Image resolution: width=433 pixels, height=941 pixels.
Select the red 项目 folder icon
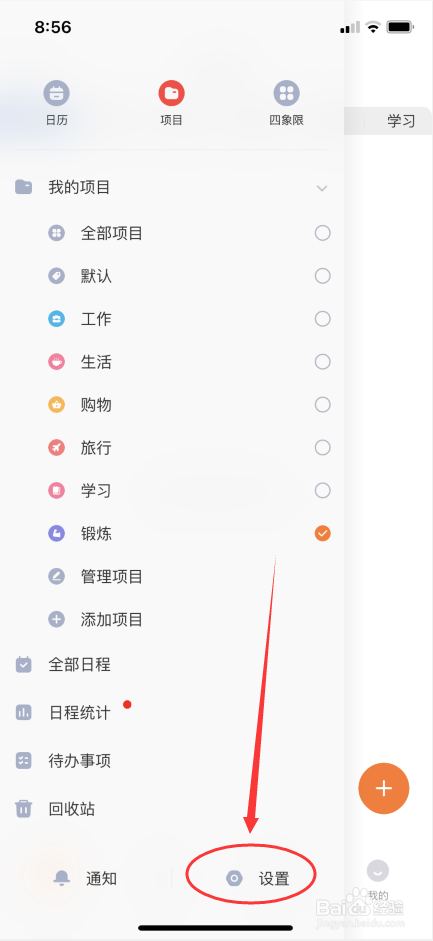[172, 93]
